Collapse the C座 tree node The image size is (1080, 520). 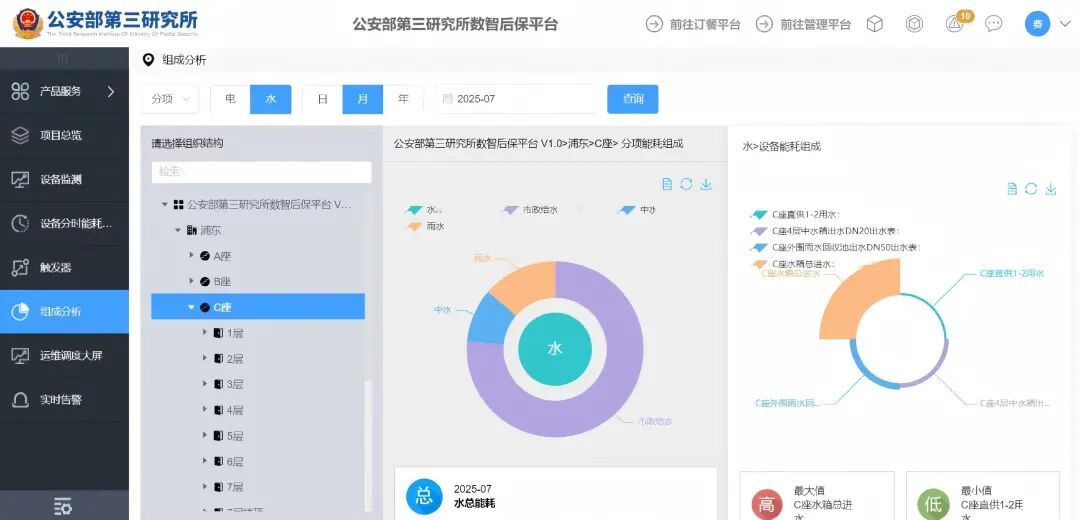[x=191, y=307]
